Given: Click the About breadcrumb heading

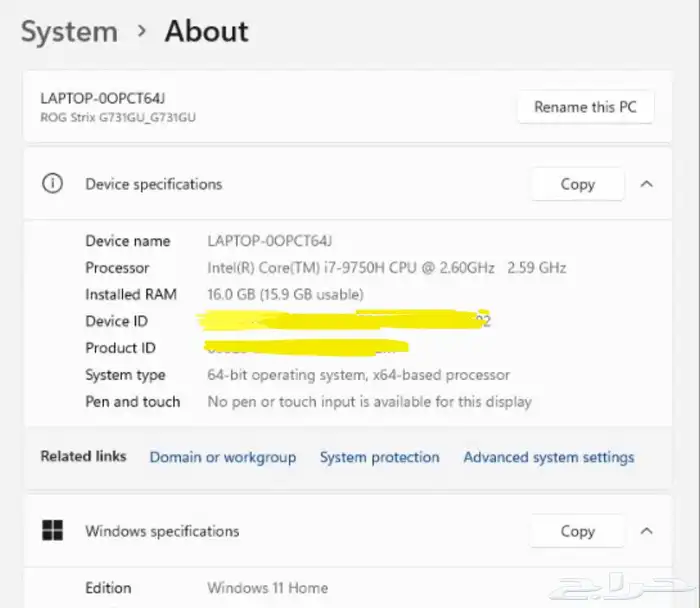Looking at the screenshot, I should 207,31.
